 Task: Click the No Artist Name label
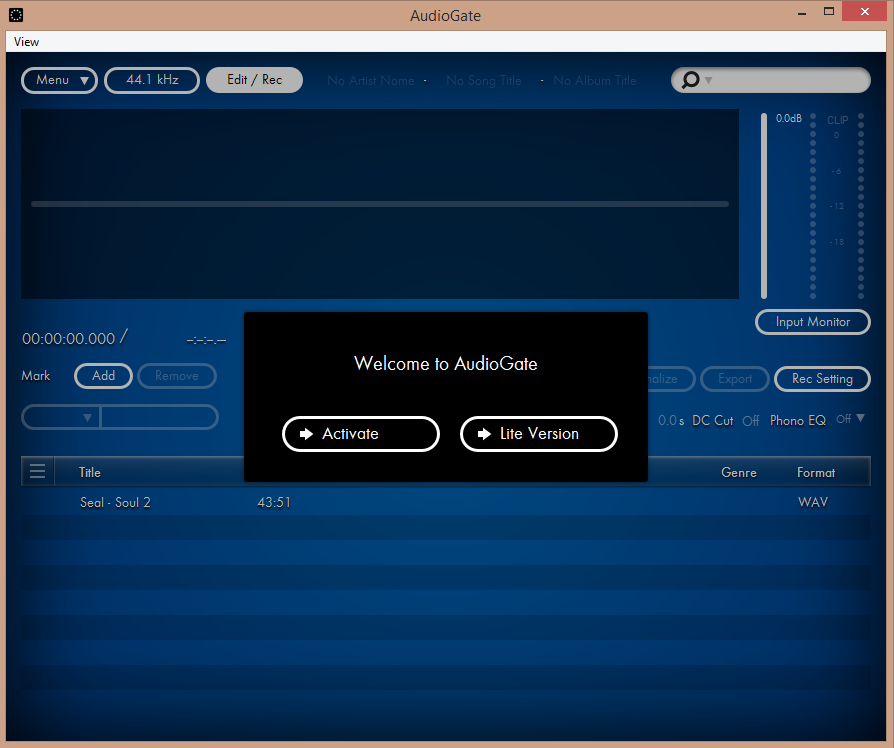click(x=371, y=81)
